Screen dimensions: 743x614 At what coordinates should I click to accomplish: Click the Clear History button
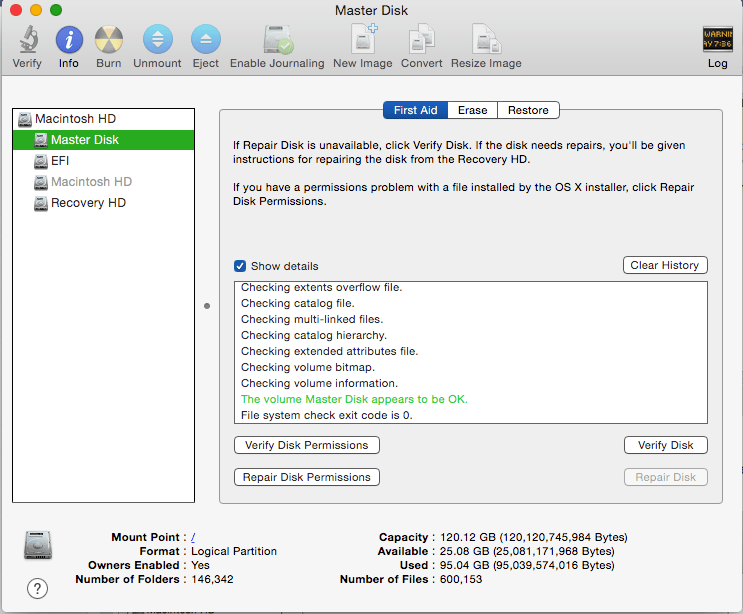click(x=665, y=265)
